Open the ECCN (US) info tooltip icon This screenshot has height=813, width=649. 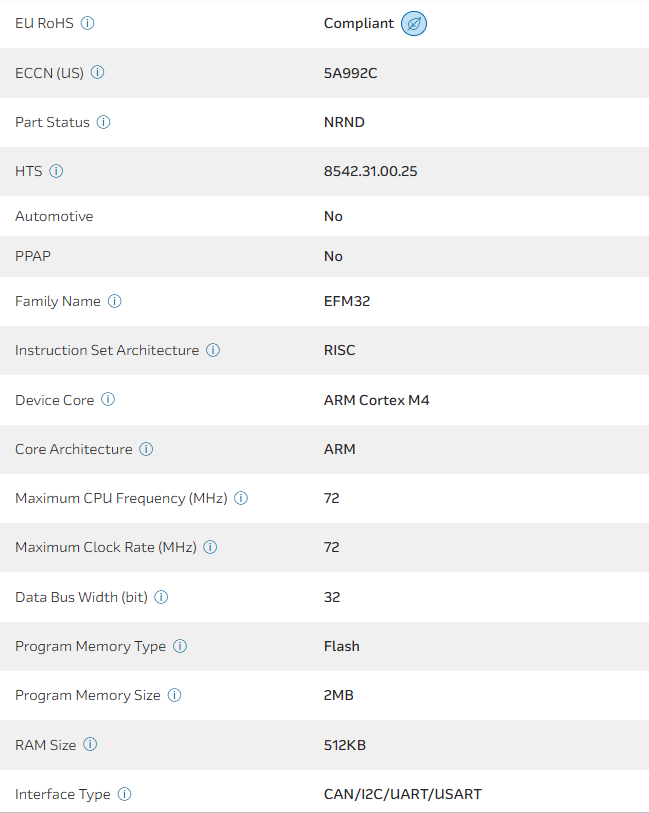(x=98, y=73)
